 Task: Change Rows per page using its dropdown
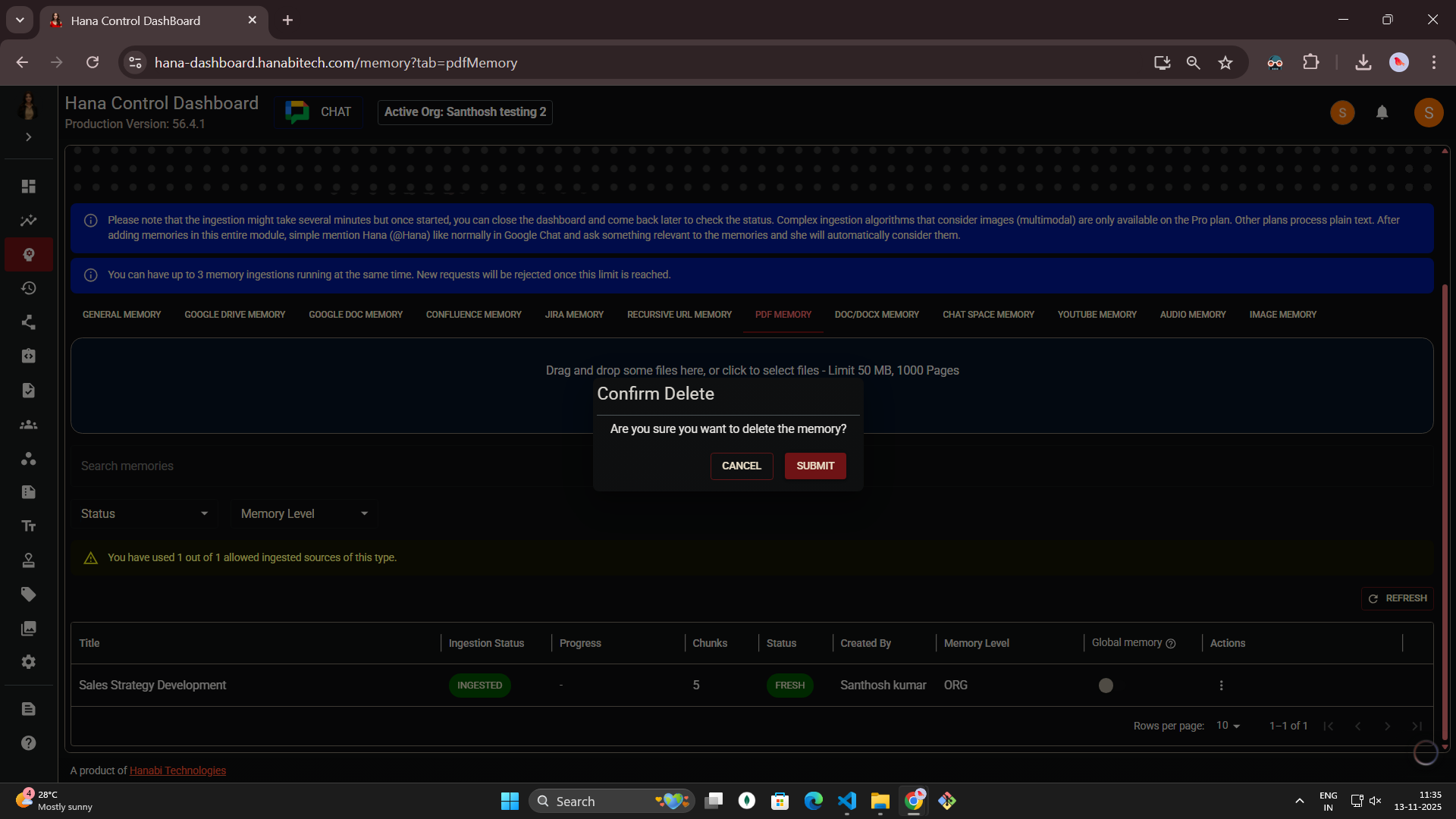[x=1227, y=726]
